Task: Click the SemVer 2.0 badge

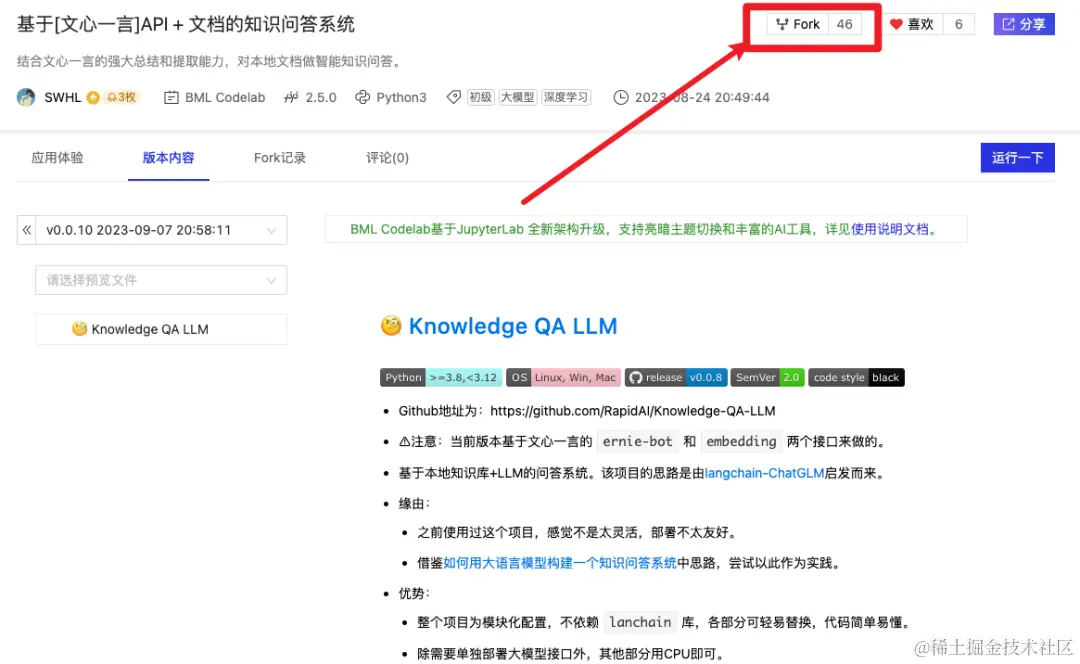Action: click(767, 377)
